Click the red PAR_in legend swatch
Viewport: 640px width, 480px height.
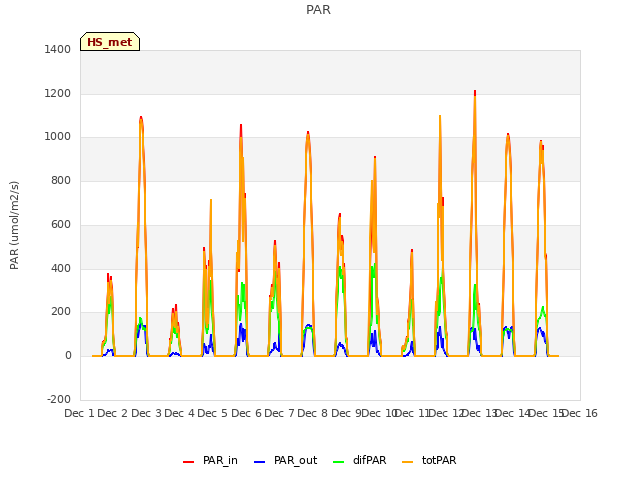click(189, 462)
